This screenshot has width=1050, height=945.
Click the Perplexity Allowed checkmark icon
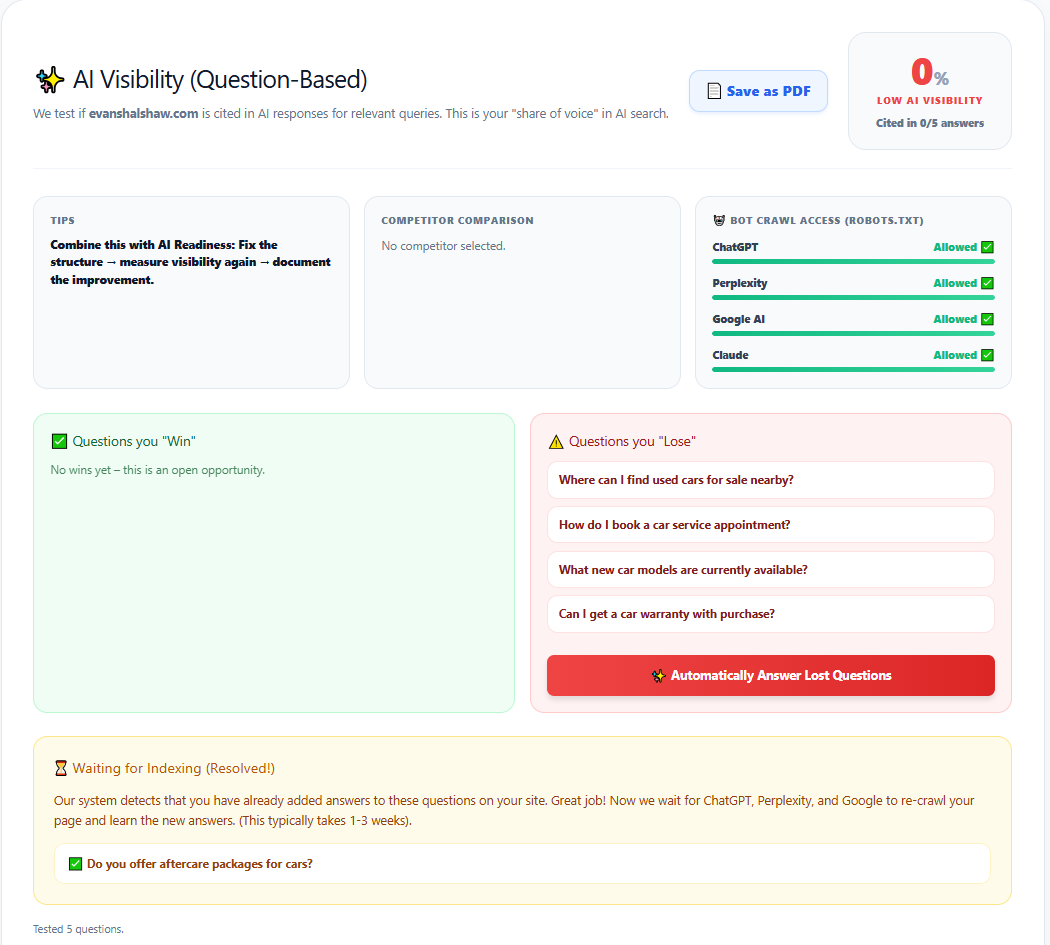click(987, 283)
